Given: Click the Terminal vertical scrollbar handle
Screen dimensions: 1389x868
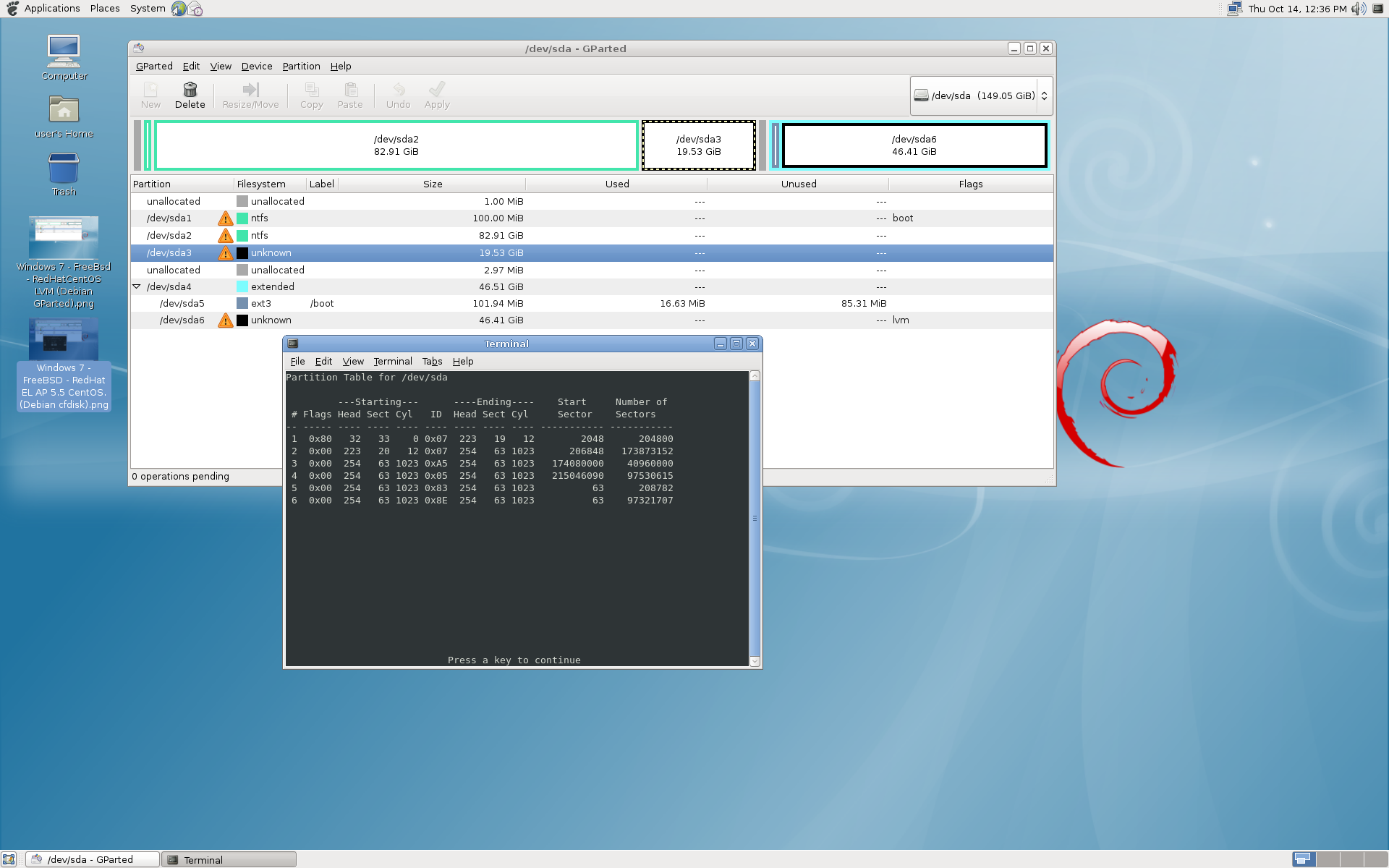Looking at the screenshot, I should tap(755, 518).
